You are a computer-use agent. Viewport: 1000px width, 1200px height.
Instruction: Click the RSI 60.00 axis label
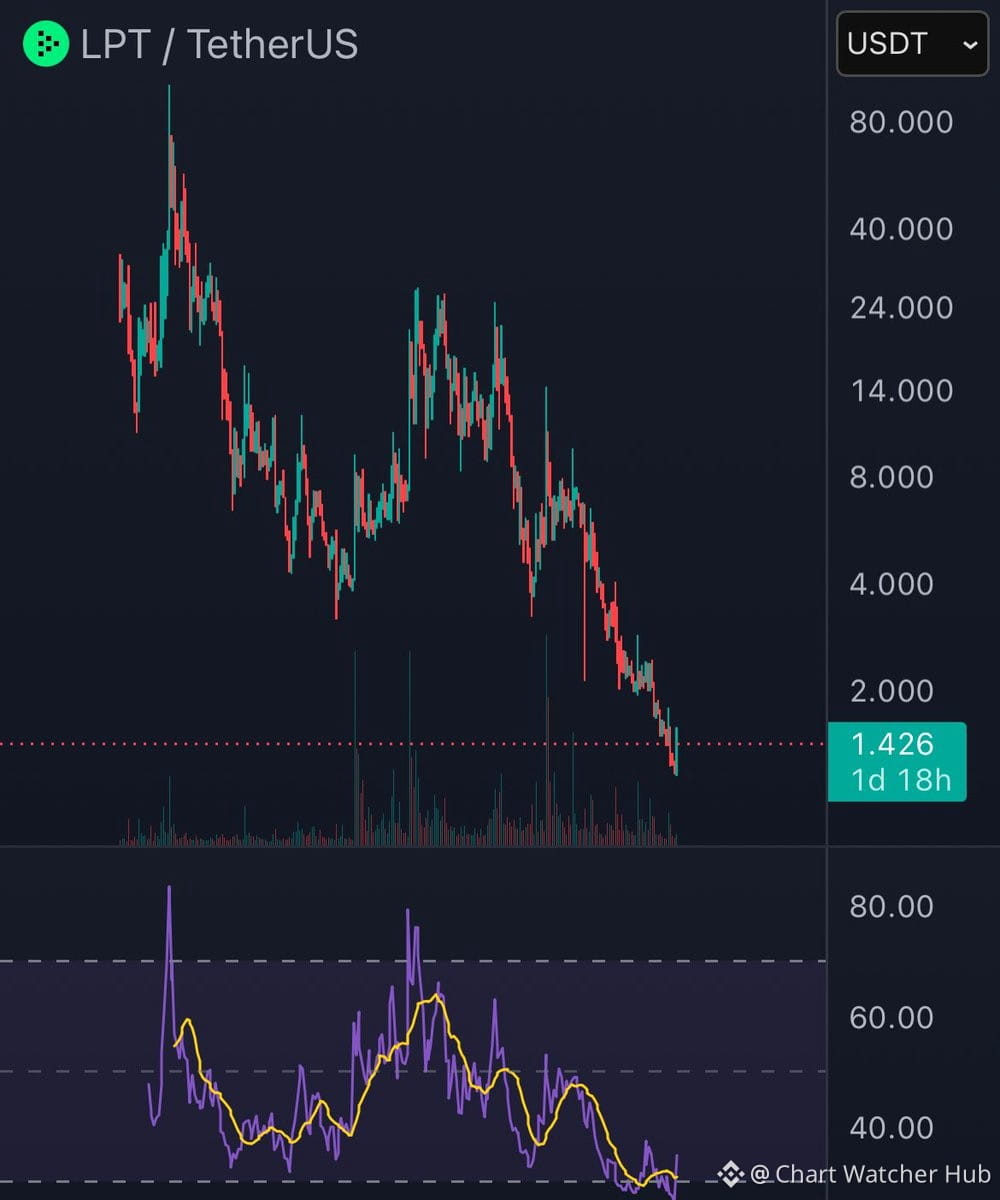click(x=891, y=1017)
